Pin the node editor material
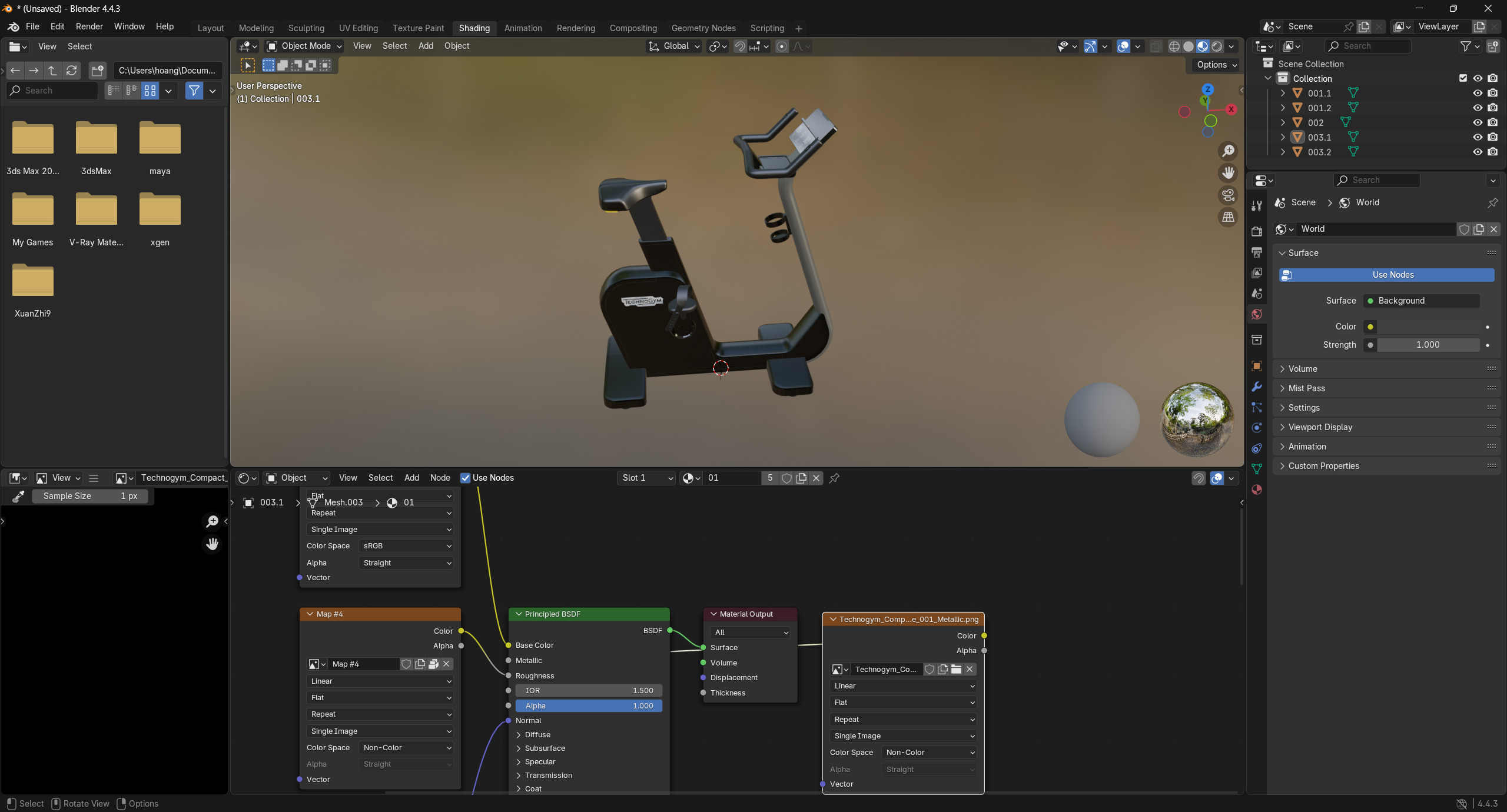Viewport: 1507px width, 812px height. [834, 478]
